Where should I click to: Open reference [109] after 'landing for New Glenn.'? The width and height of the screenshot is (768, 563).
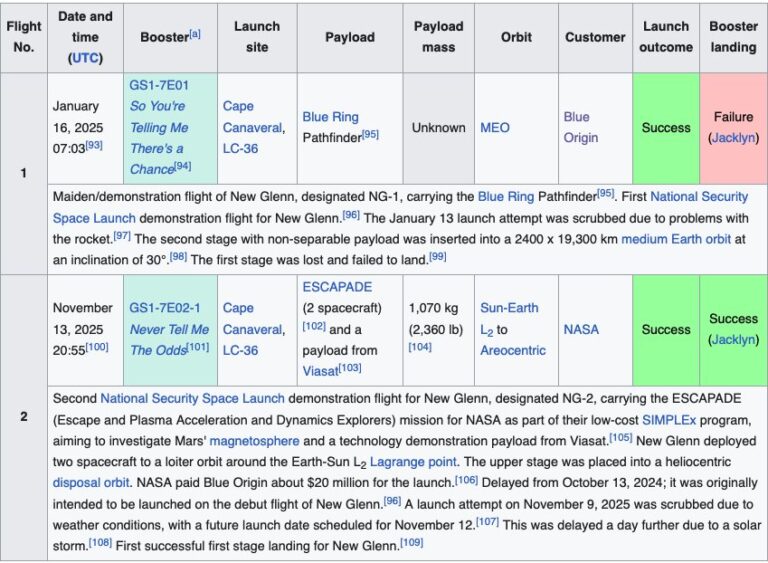412,543
